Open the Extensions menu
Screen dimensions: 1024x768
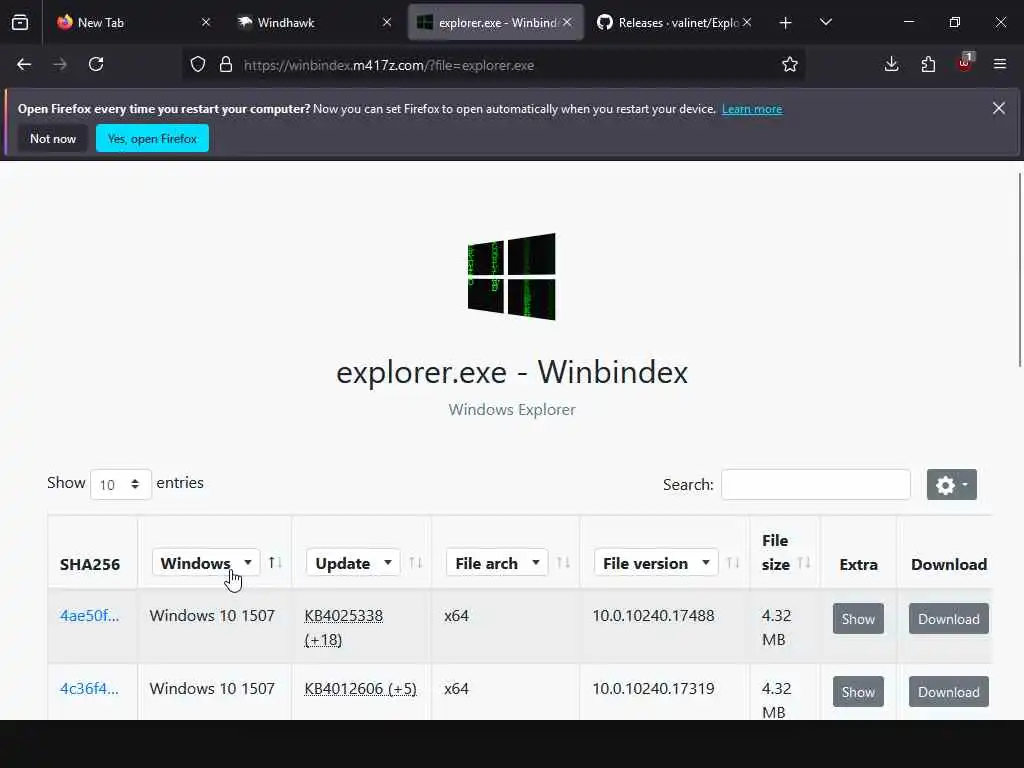point(928,64)
